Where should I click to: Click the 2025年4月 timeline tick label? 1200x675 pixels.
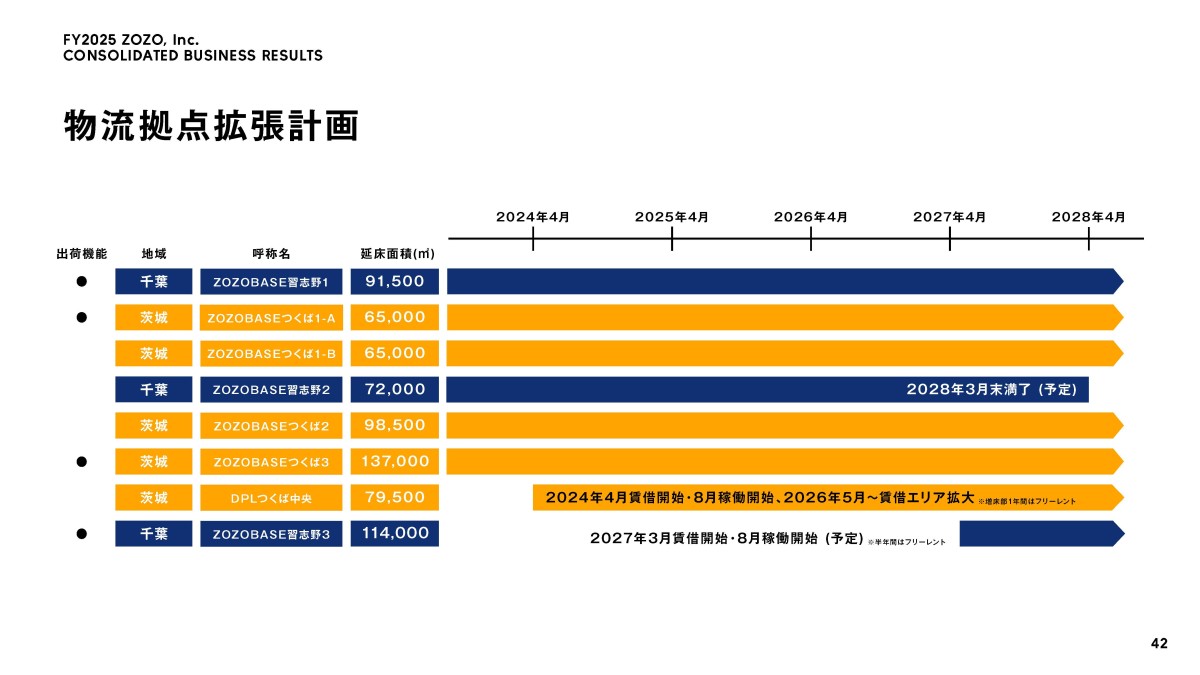[672, 216]
